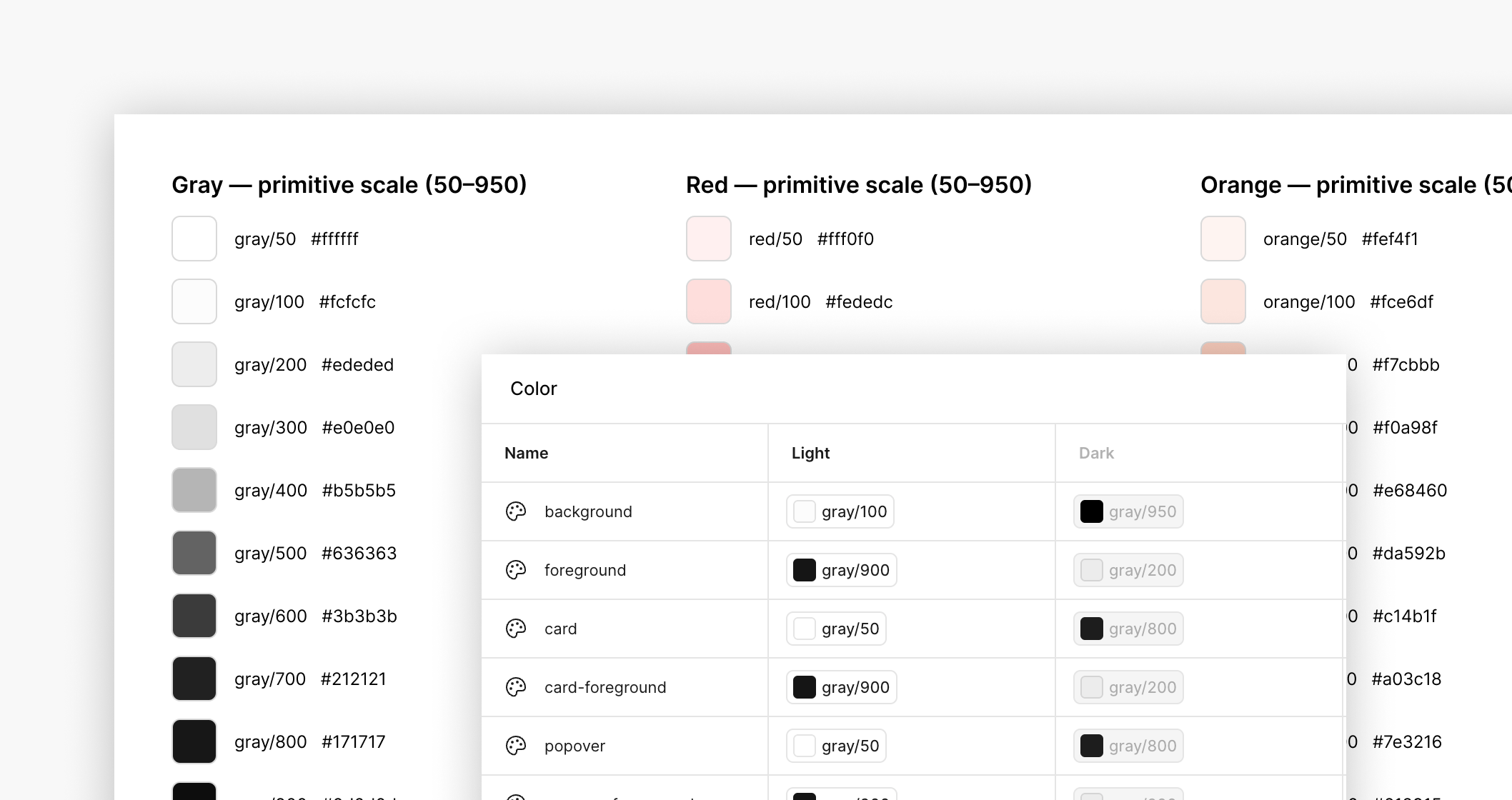
Task: Select the red/100 swatch
Action: [709, 301]
